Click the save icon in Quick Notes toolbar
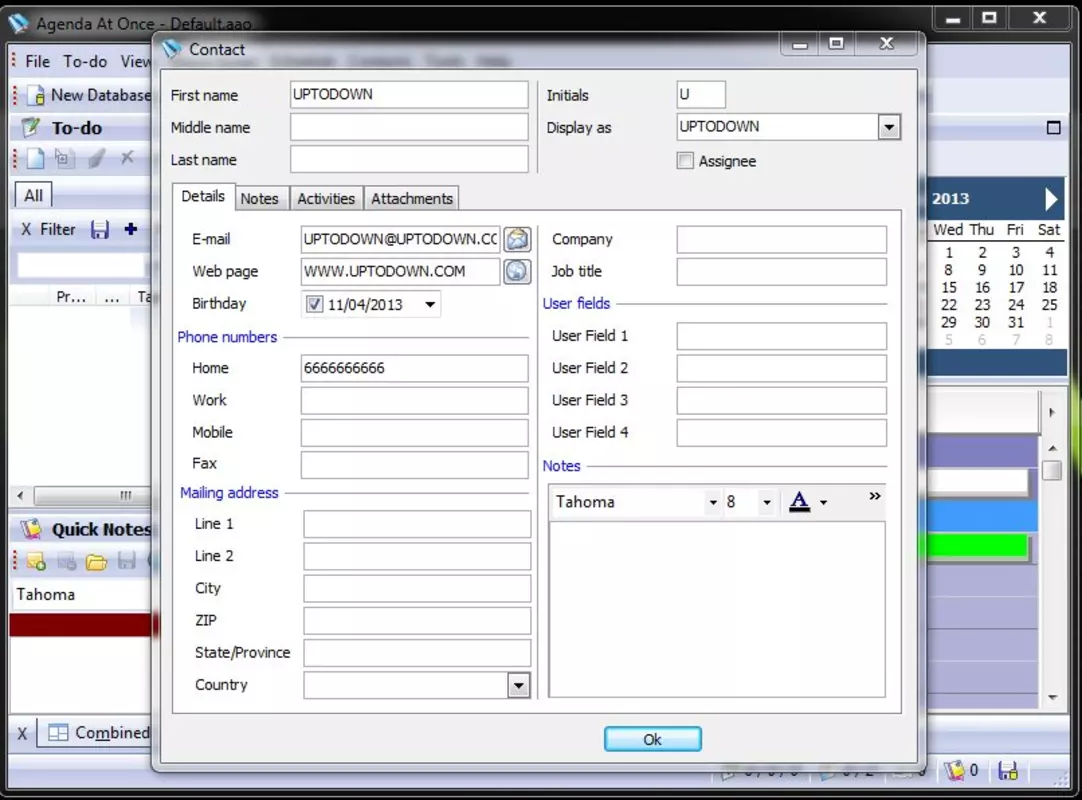This screenshot has width=1082, height=800. coord(127,561)
